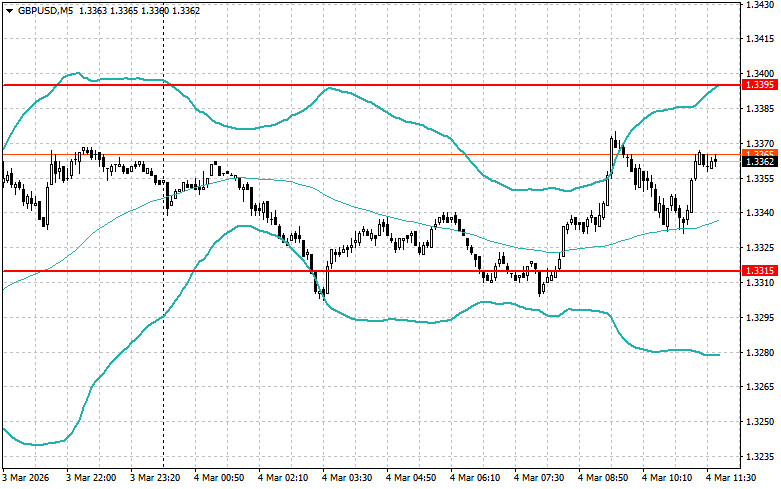Click the 4 Mar 03:30 time label
Screen dimensions: 781x489
point(347,478)
